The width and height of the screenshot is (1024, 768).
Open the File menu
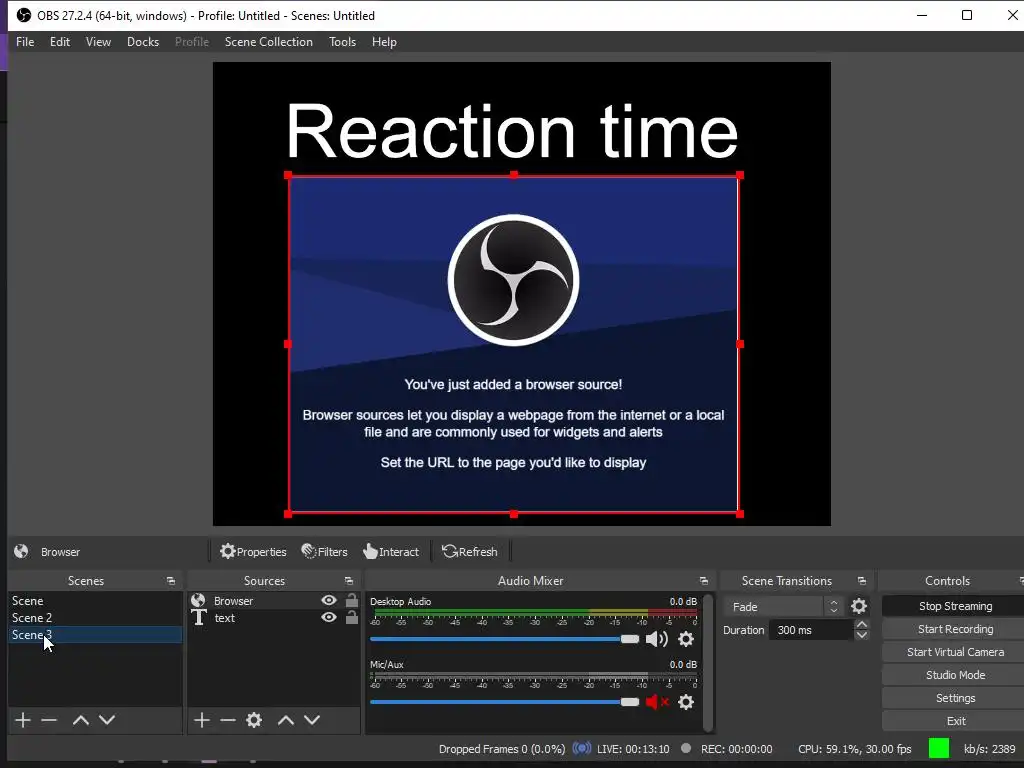click(x=25, y=42)
